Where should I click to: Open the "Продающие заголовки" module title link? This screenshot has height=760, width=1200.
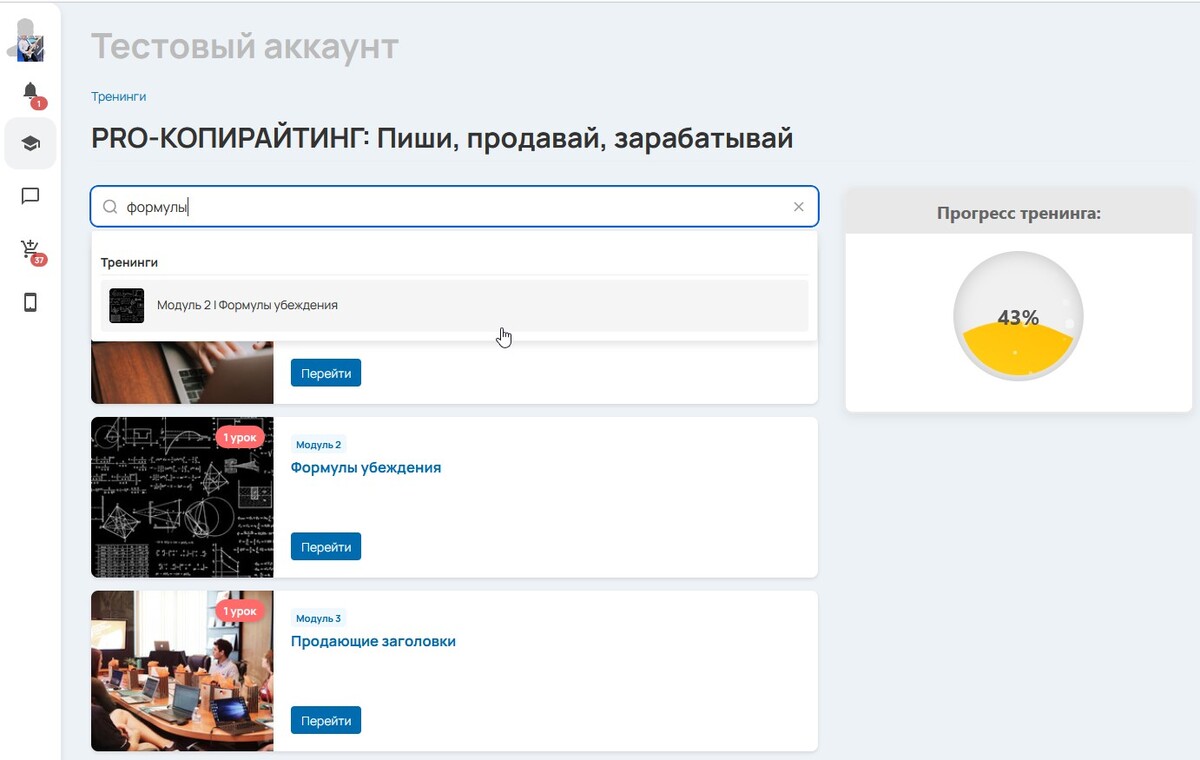point(373,641)
